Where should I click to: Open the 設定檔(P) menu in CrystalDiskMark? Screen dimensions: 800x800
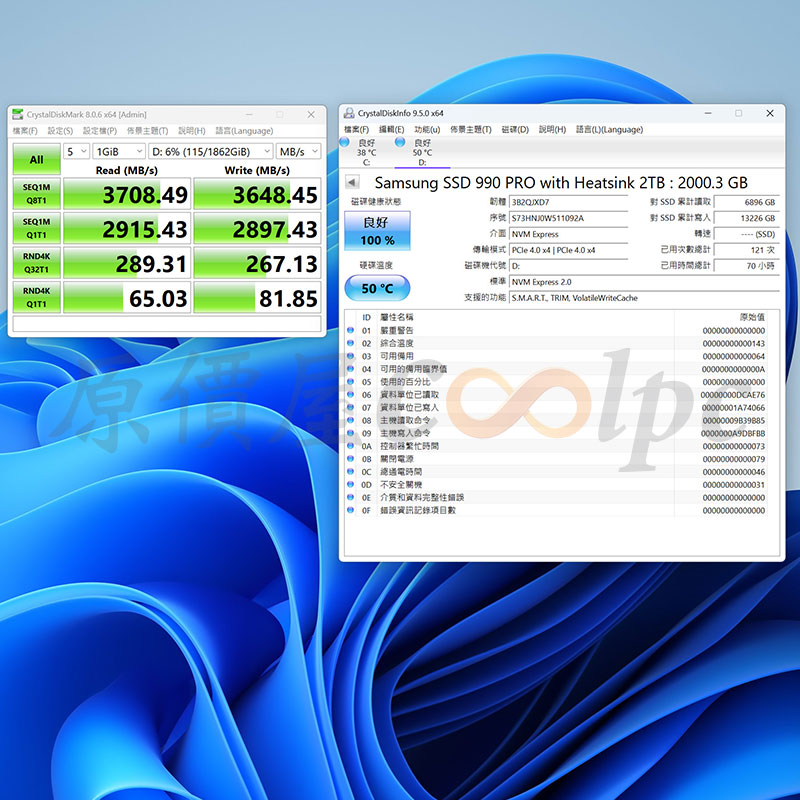99,131
